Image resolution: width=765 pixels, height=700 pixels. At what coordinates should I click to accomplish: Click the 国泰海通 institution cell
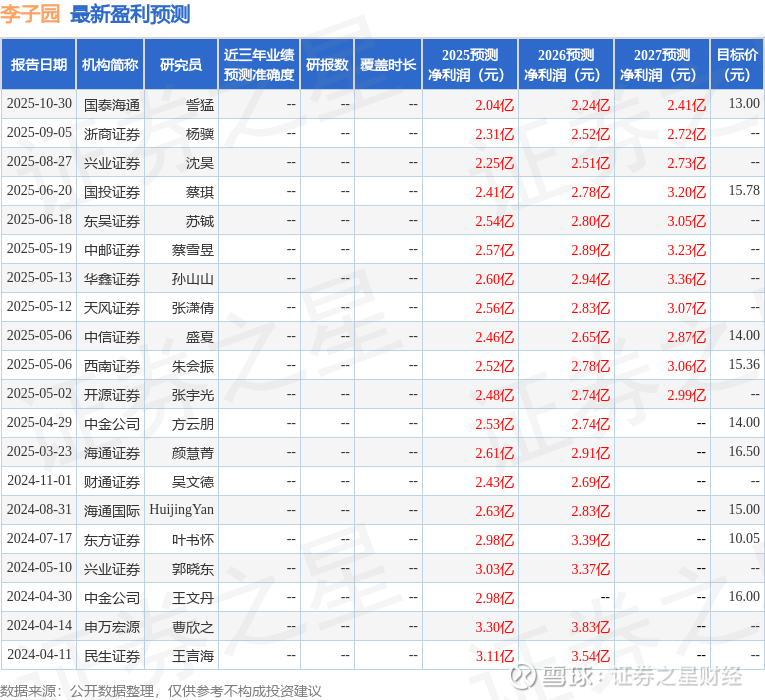coord(112,105)
